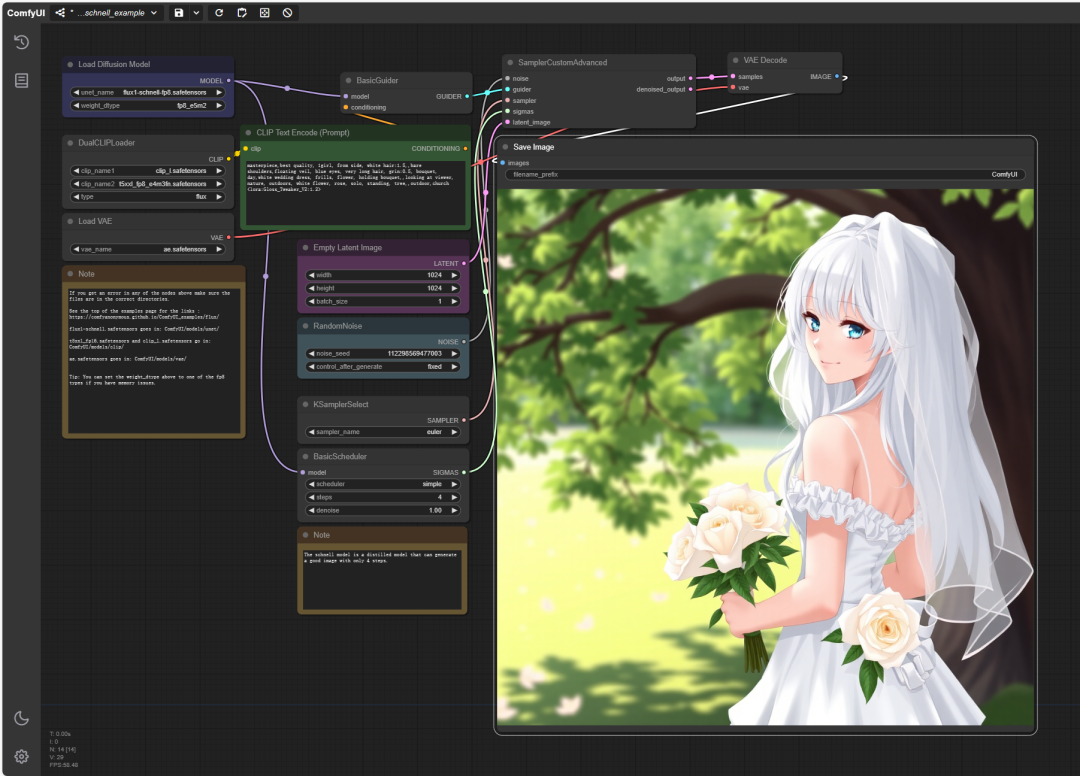Click the MODEL output slot on Load Diffusion Model
This screenshot has height=776, width=1080.
(229, 81)
